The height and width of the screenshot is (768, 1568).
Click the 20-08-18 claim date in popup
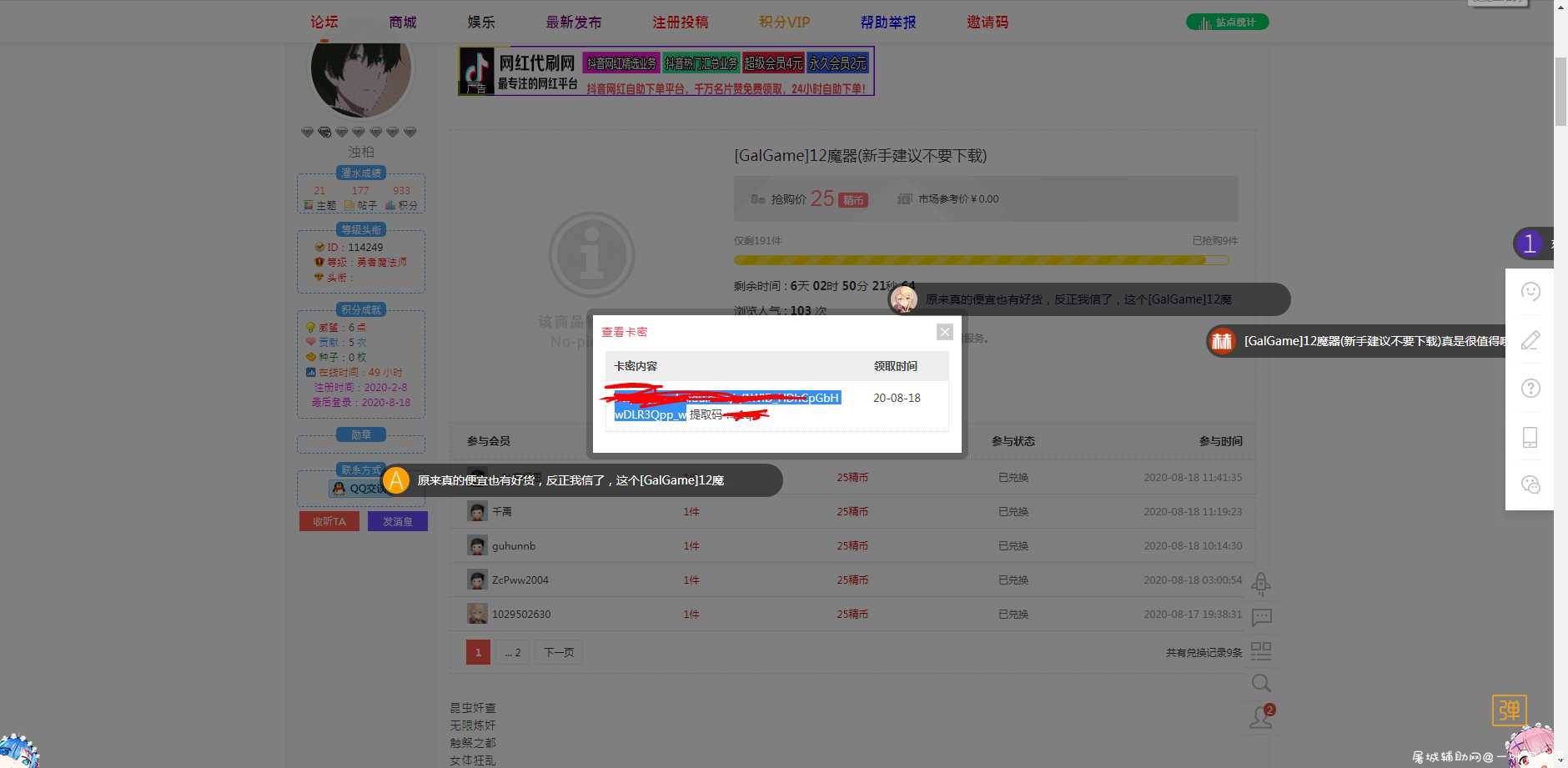coord(897,398)
